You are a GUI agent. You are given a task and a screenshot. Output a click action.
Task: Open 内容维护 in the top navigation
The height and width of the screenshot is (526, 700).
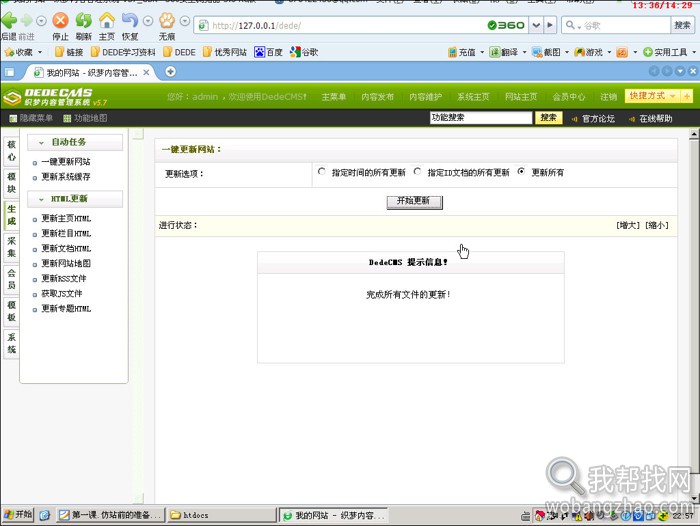[x=425, y=97]
